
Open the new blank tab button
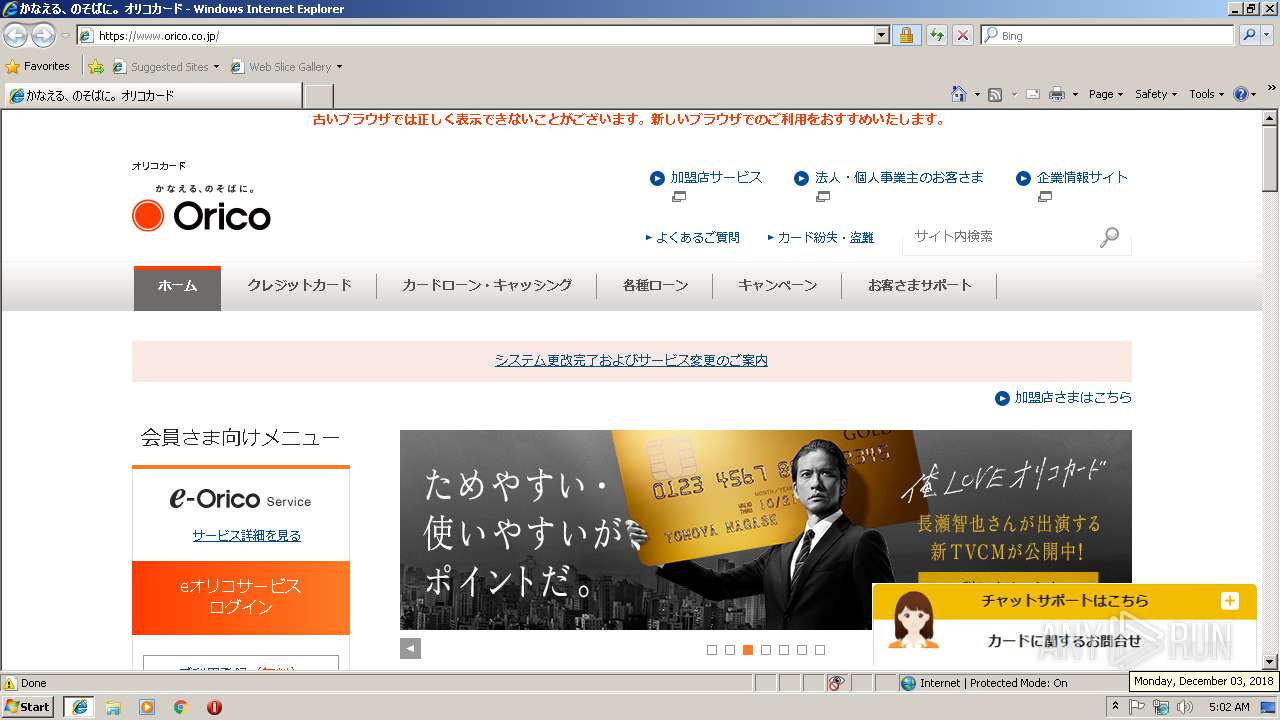(x=318, y=96)
